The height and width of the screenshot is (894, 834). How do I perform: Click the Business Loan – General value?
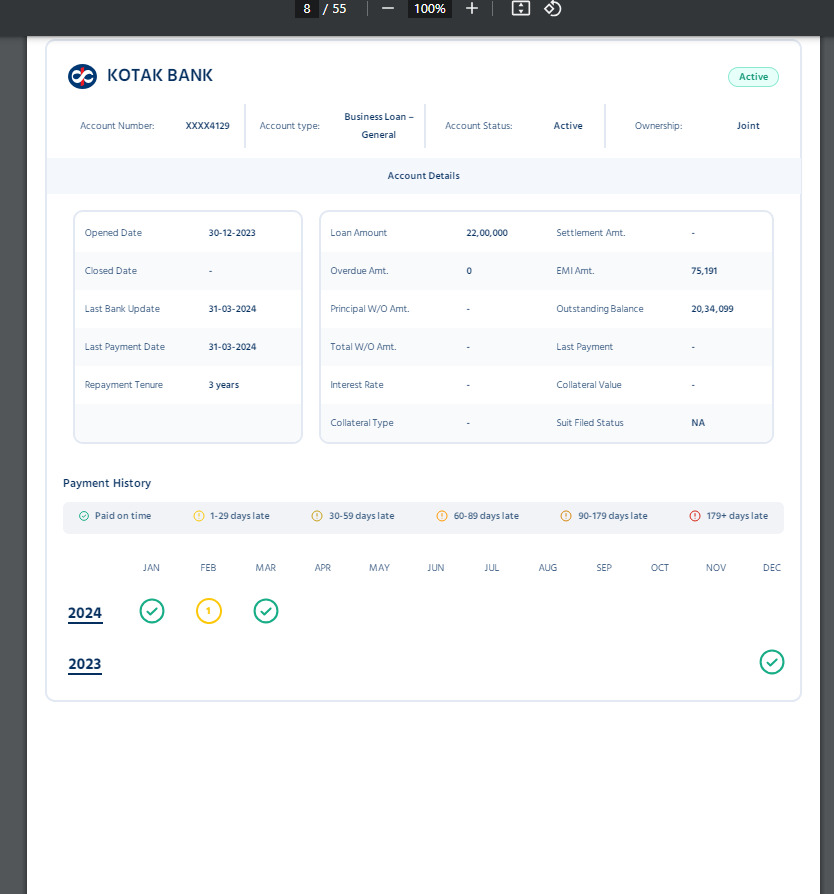point(379,125)
